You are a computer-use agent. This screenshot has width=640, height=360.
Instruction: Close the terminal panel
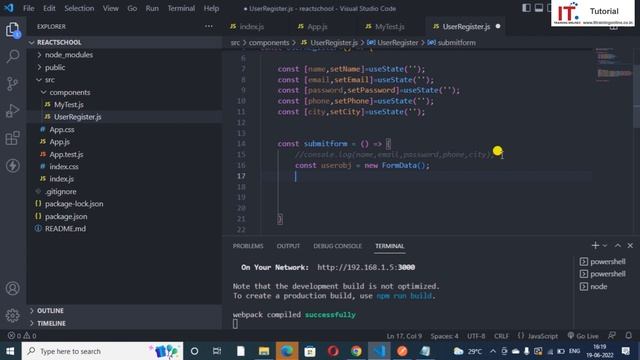630,245
